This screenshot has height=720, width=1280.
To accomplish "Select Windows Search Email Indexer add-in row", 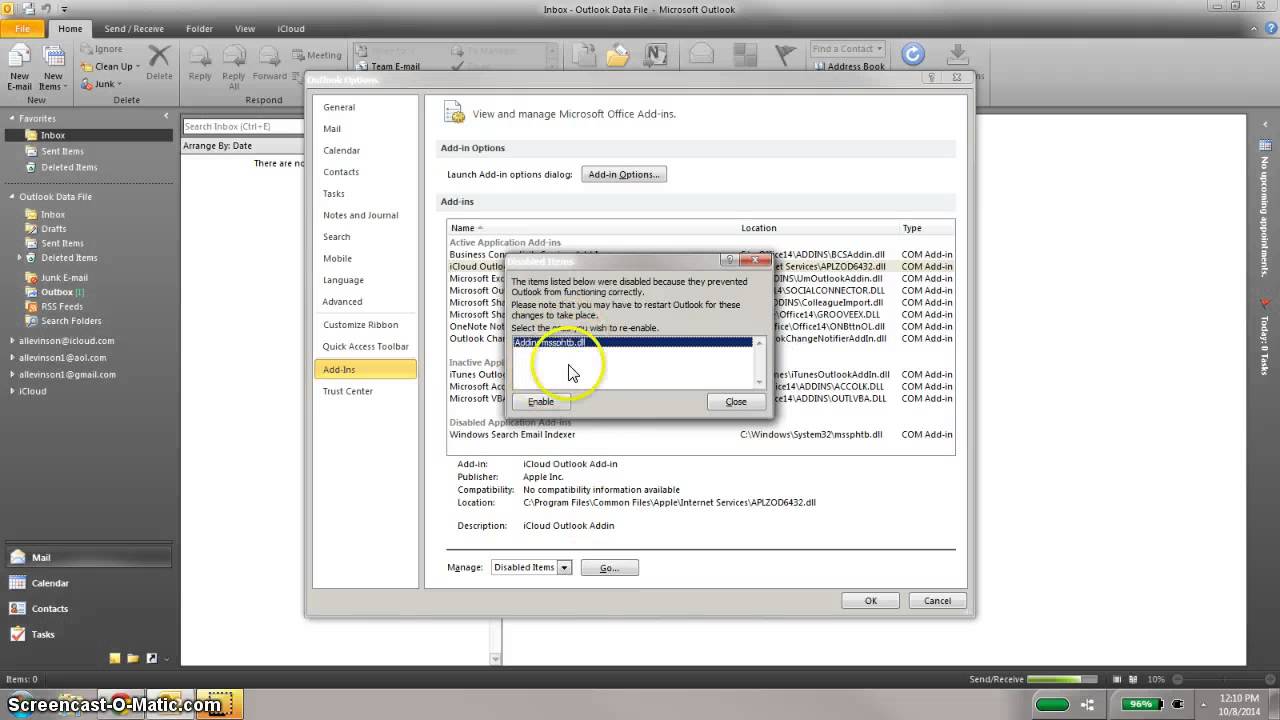I will [x=700, y=435].
